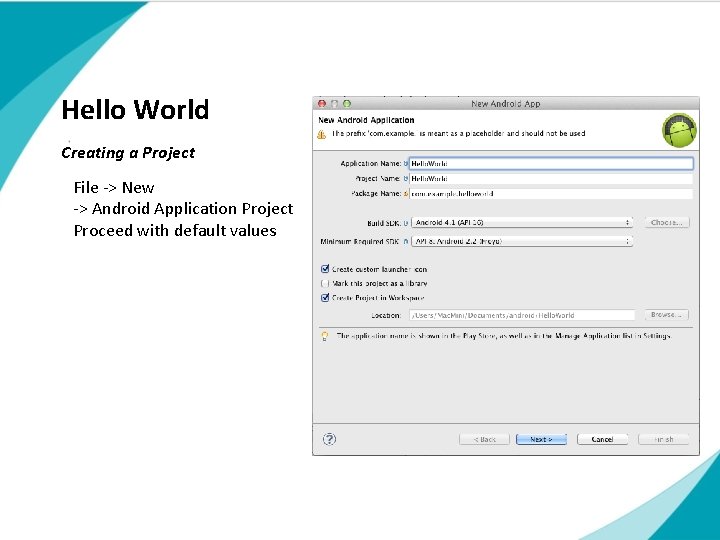720x540 pixels.
Task: Click the help question mark icon
Action: point(329,439)
